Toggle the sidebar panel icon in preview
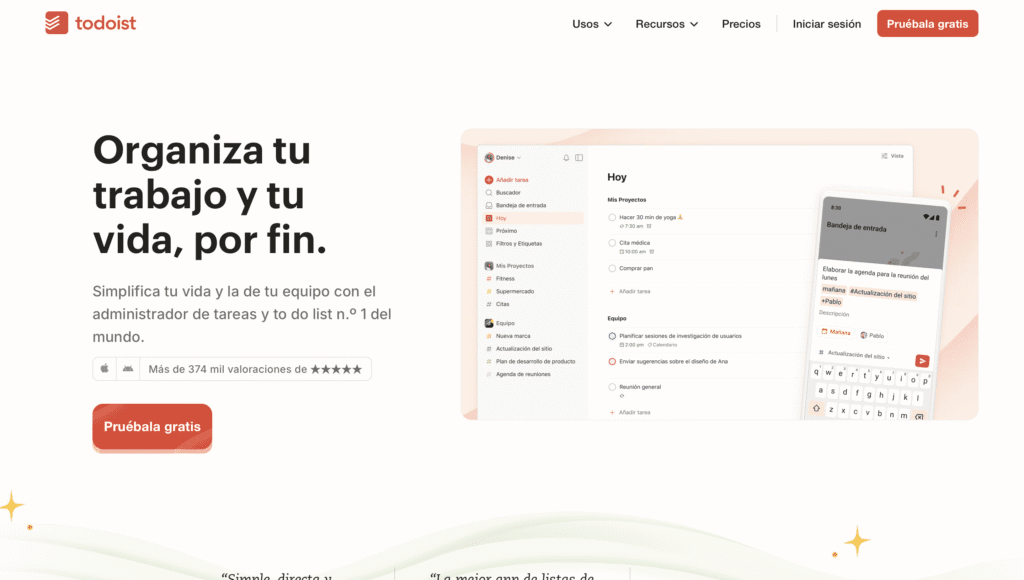This screenshot has width=1024, height=580. click(x=579, y=157)
